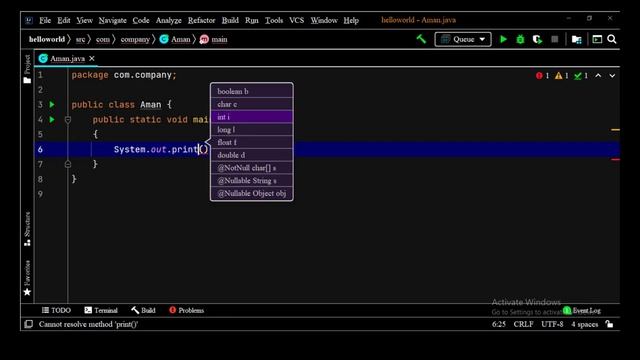Open the Project tool window
The image size is (640, 360).
point(27,69)
